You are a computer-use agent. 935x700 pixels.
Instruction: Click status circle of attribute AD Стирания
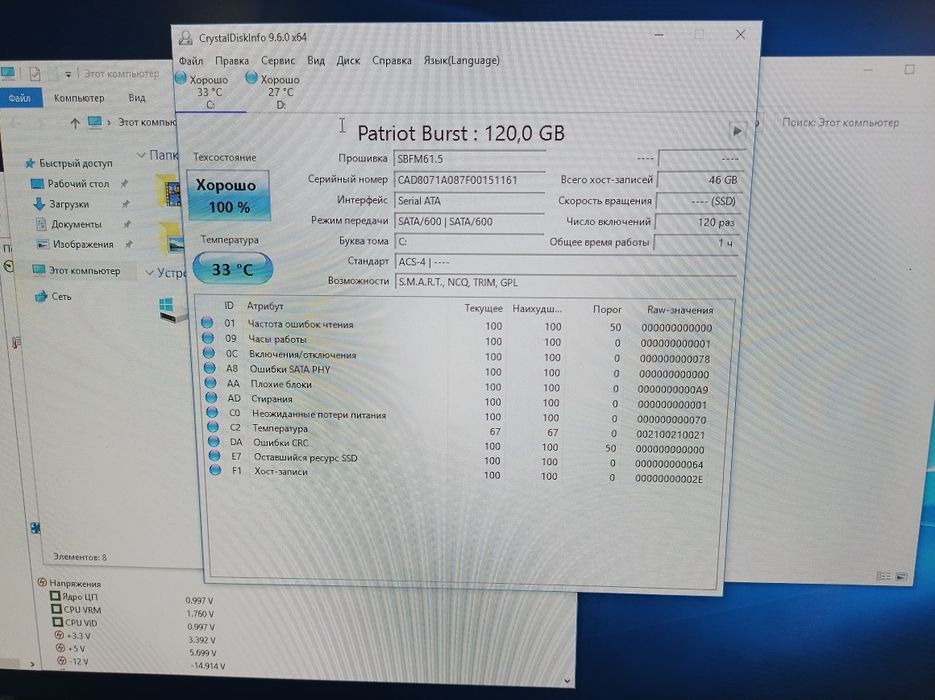click(x=211, y=398)
